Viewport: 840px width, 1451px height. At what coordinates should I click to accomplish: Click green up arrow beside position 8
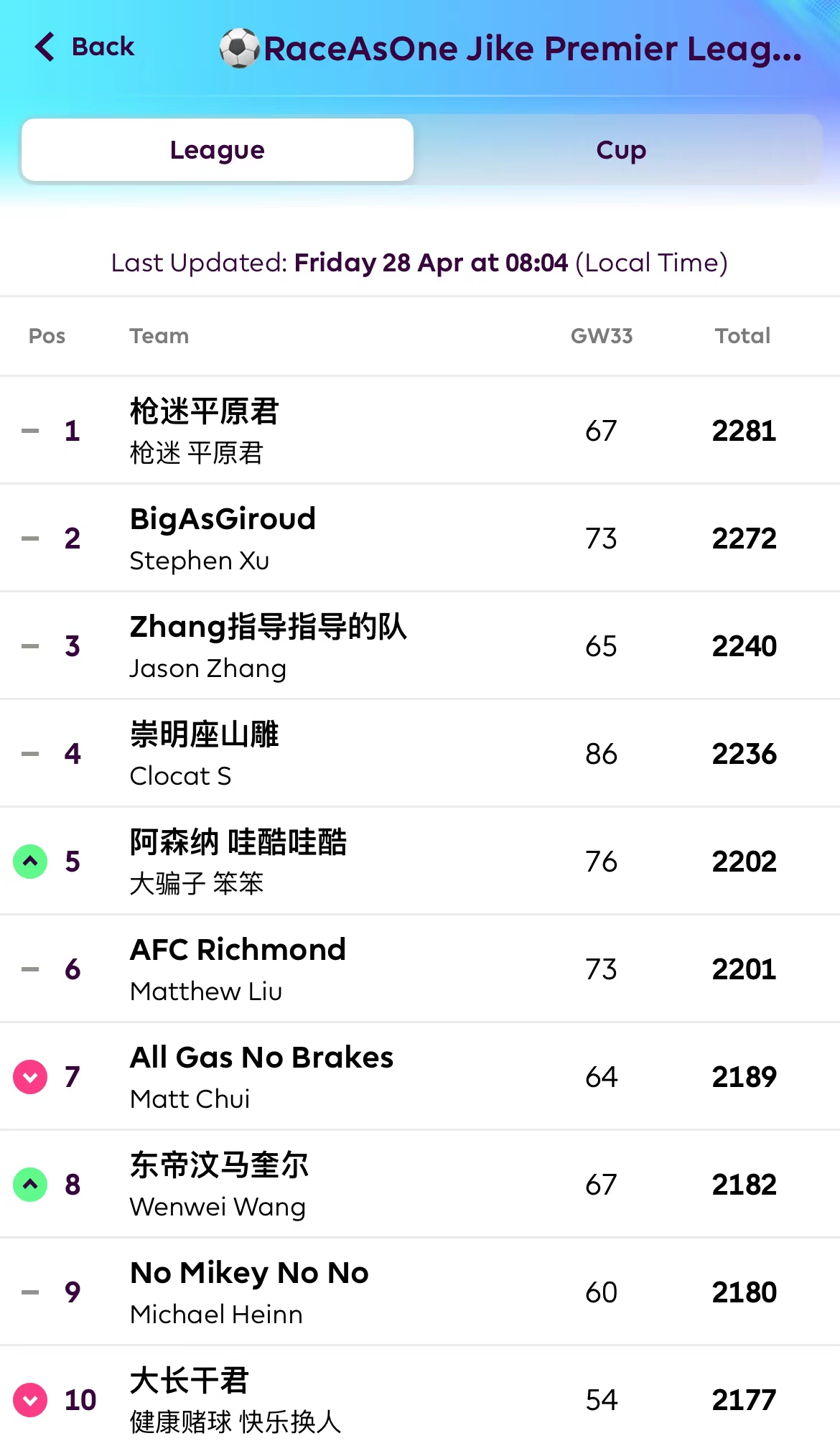[30, 1184]
